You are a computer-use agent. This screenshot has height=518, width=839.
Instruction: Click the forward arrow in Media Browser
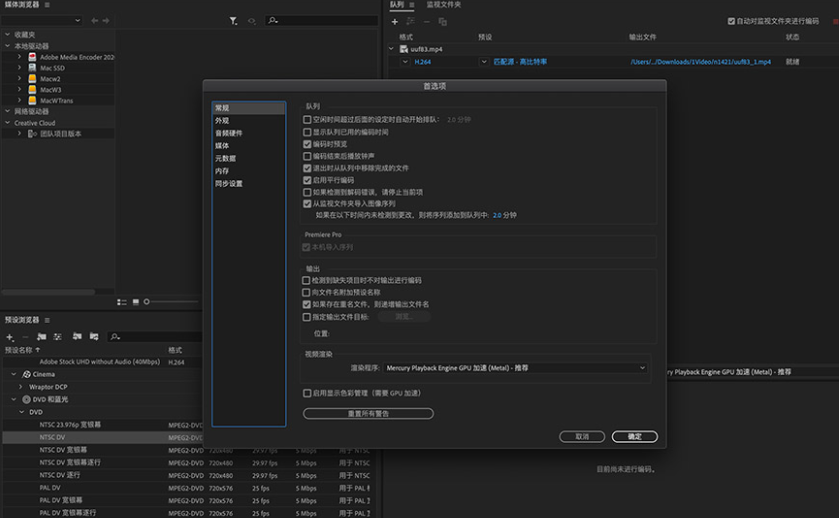106,21
